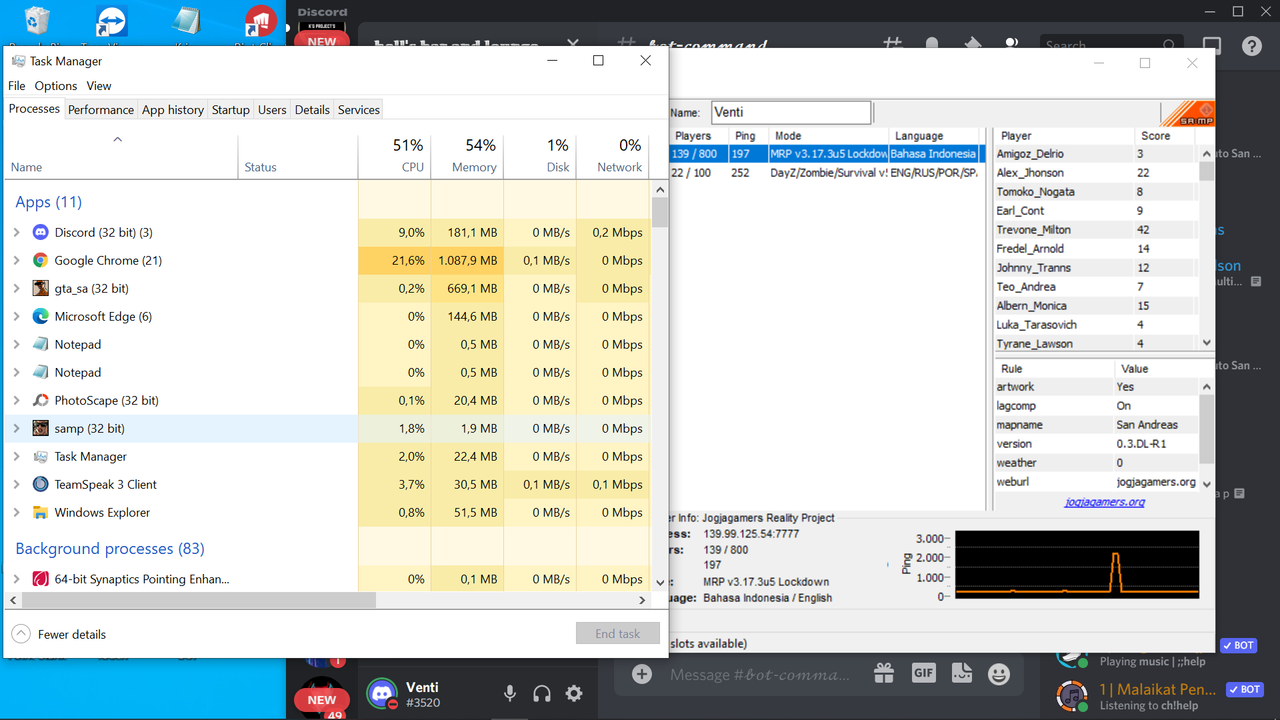Click the mapname rule row in SA-MP
The height and width of the screenshot is (720, 1280).
(x=1097, y=425)
